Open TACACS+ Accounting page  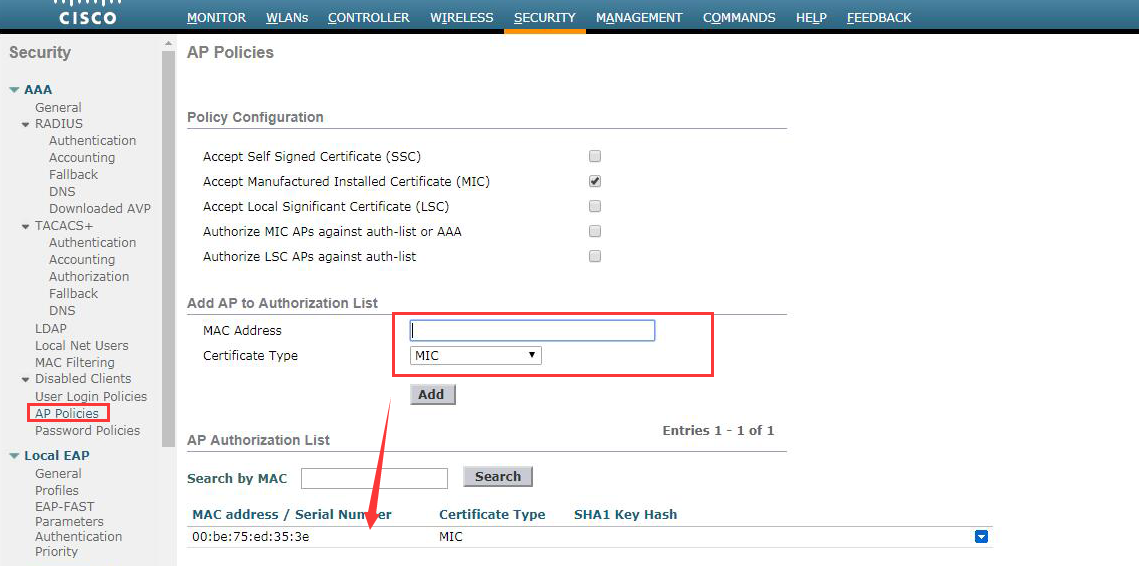coord(82,259)
